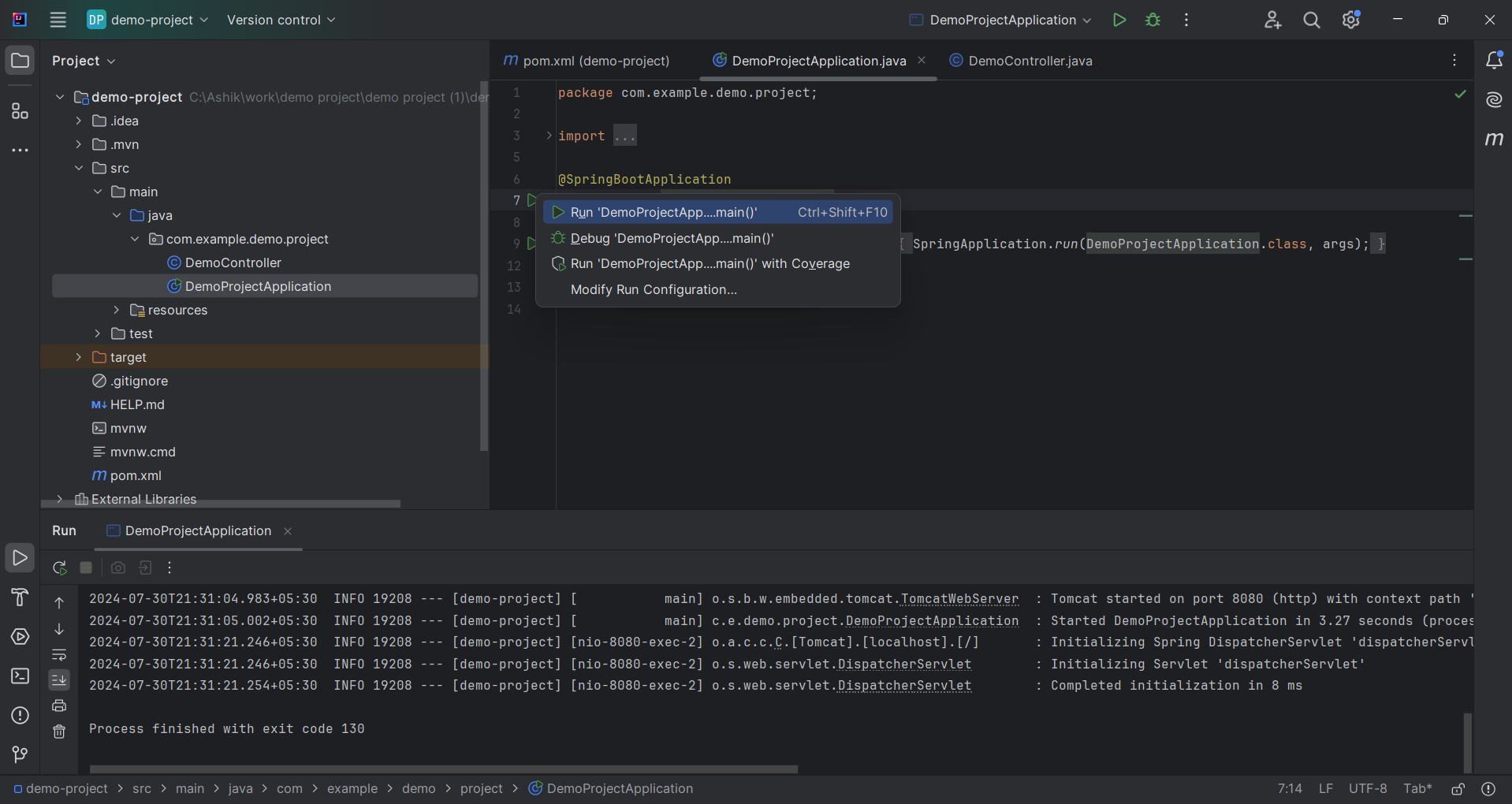Select Debug 'DemoProjectApp....main()' menu item

pos(672,238)
